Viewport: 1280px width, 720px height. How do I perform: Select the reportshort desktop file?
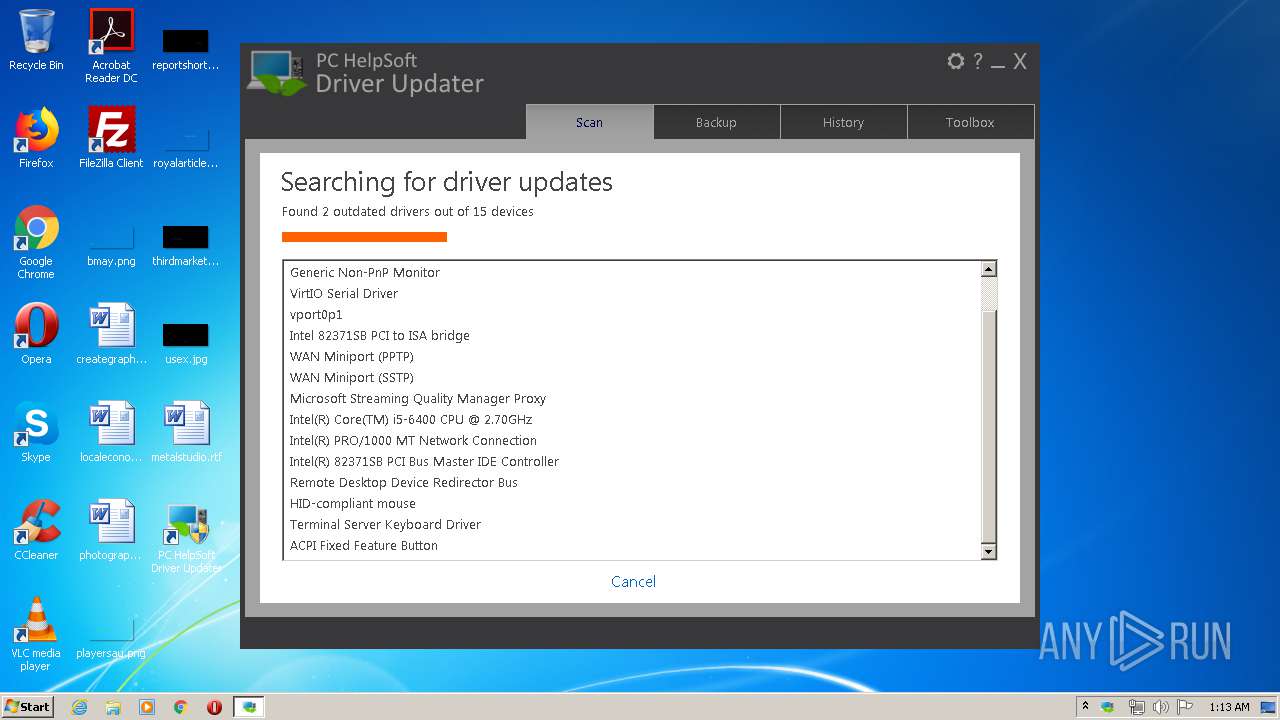pos(186,49)
